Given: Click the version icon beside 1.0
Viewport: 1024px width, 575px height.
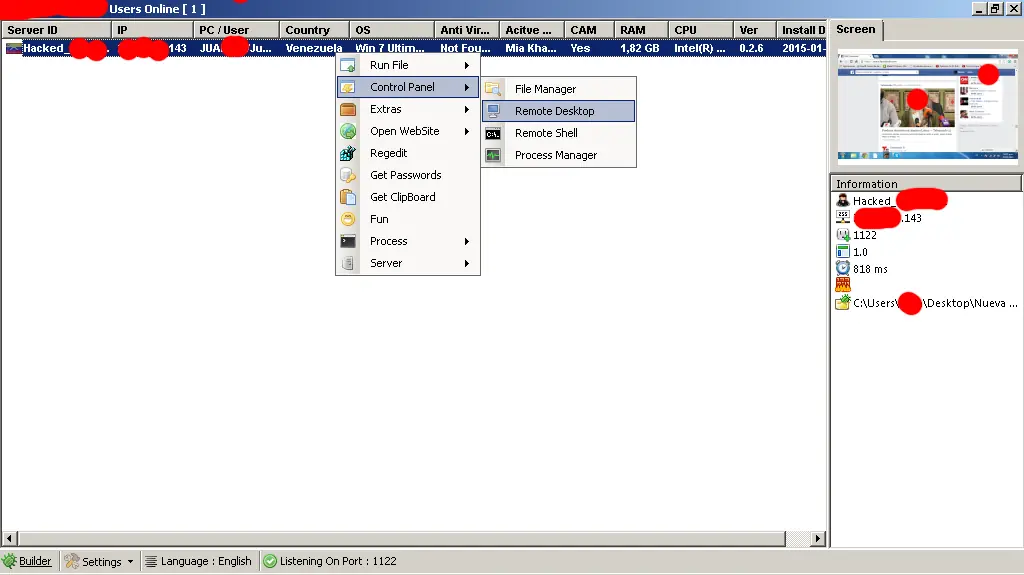Looking at the screenshot, I should coord(843,252).
